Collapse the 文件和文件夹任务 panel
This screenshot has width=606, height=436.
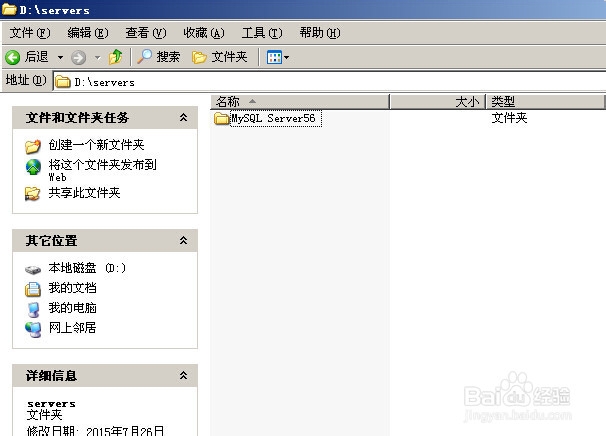[x=184, y=118]
